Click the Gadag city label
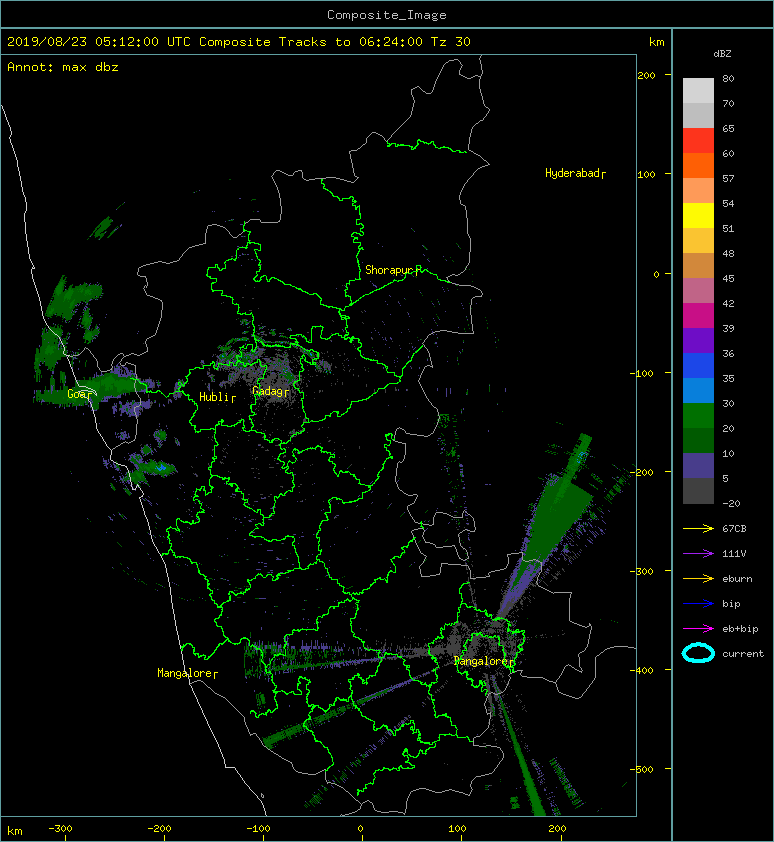 coord(267,391)
